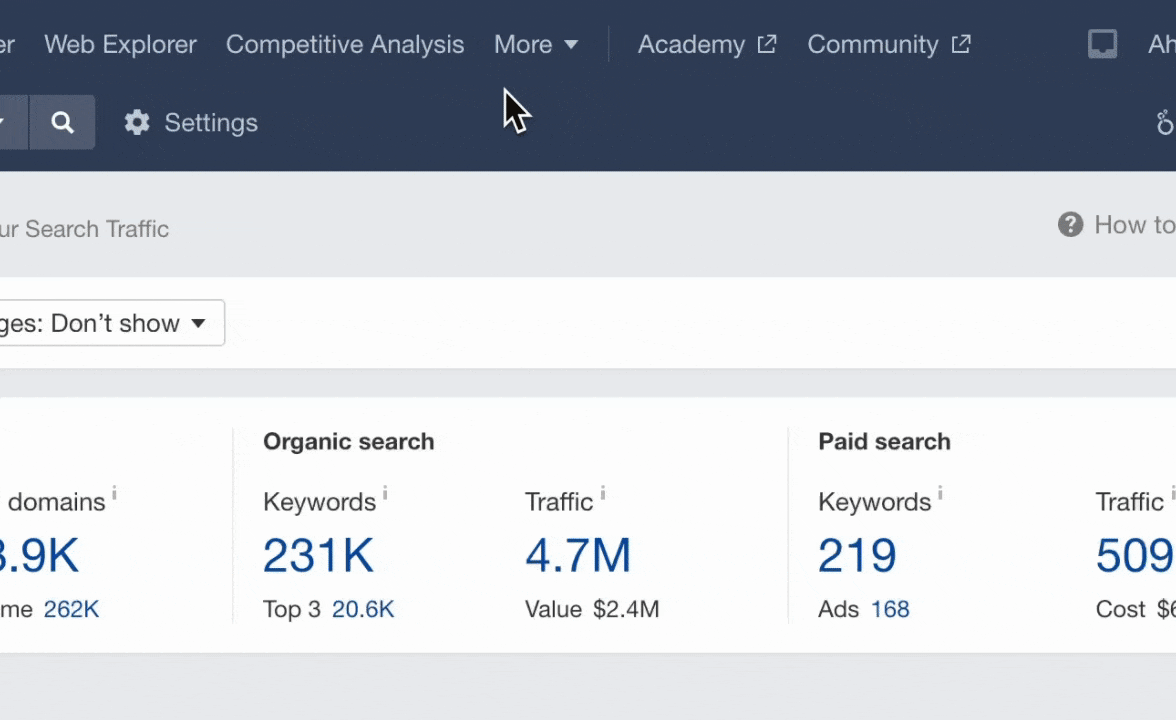Click info icon next to domains label
The width and height of the screenshot is (1176, 720).
click(114, 493)
